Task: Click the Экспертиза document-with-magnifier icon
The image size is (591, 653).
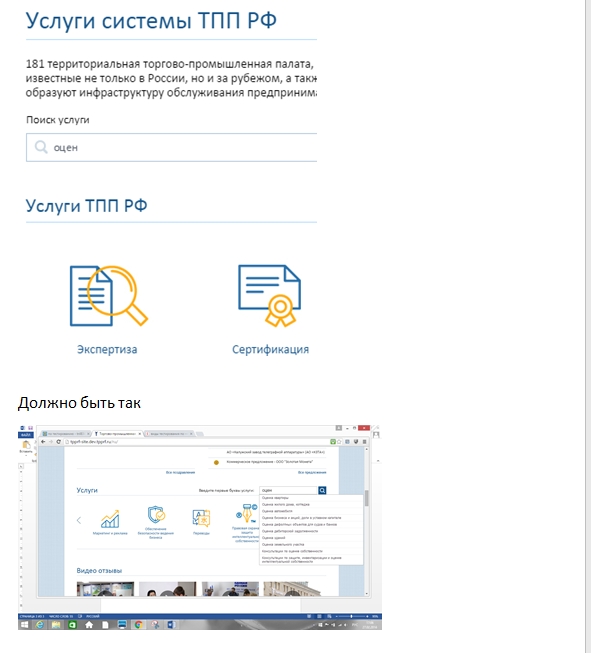Action: 109,296
